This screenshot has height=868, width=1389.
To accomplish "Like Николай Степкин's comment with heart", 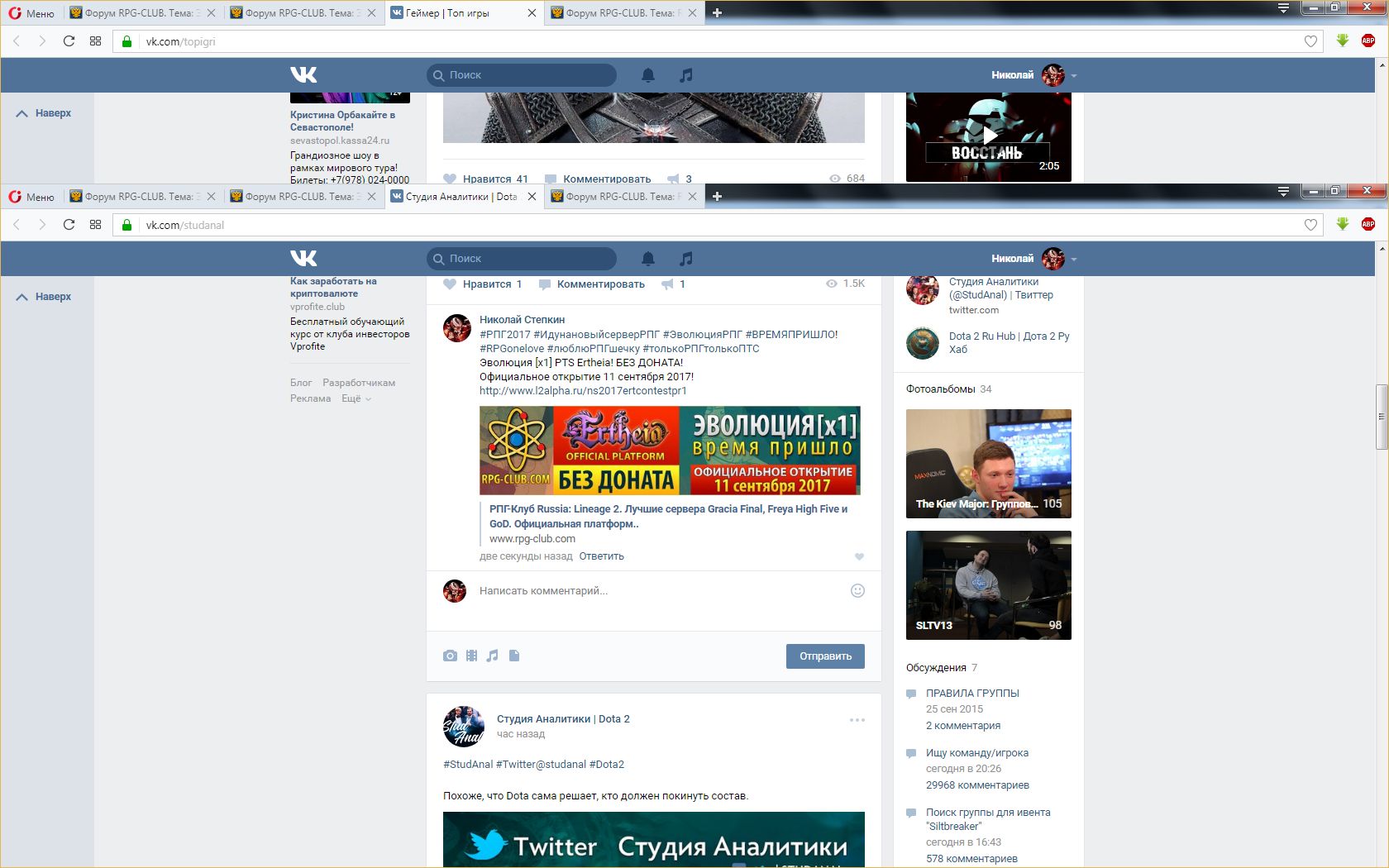I will 859,556.
